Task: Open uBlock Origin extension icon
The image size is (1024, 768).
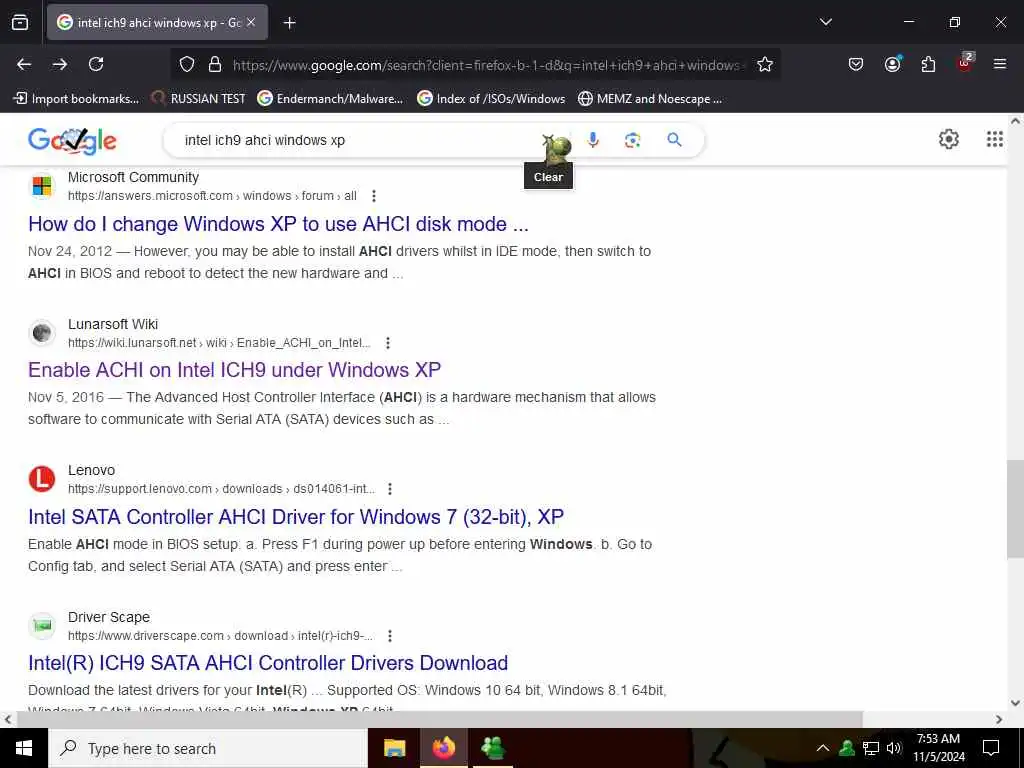Action: [965, 63]
